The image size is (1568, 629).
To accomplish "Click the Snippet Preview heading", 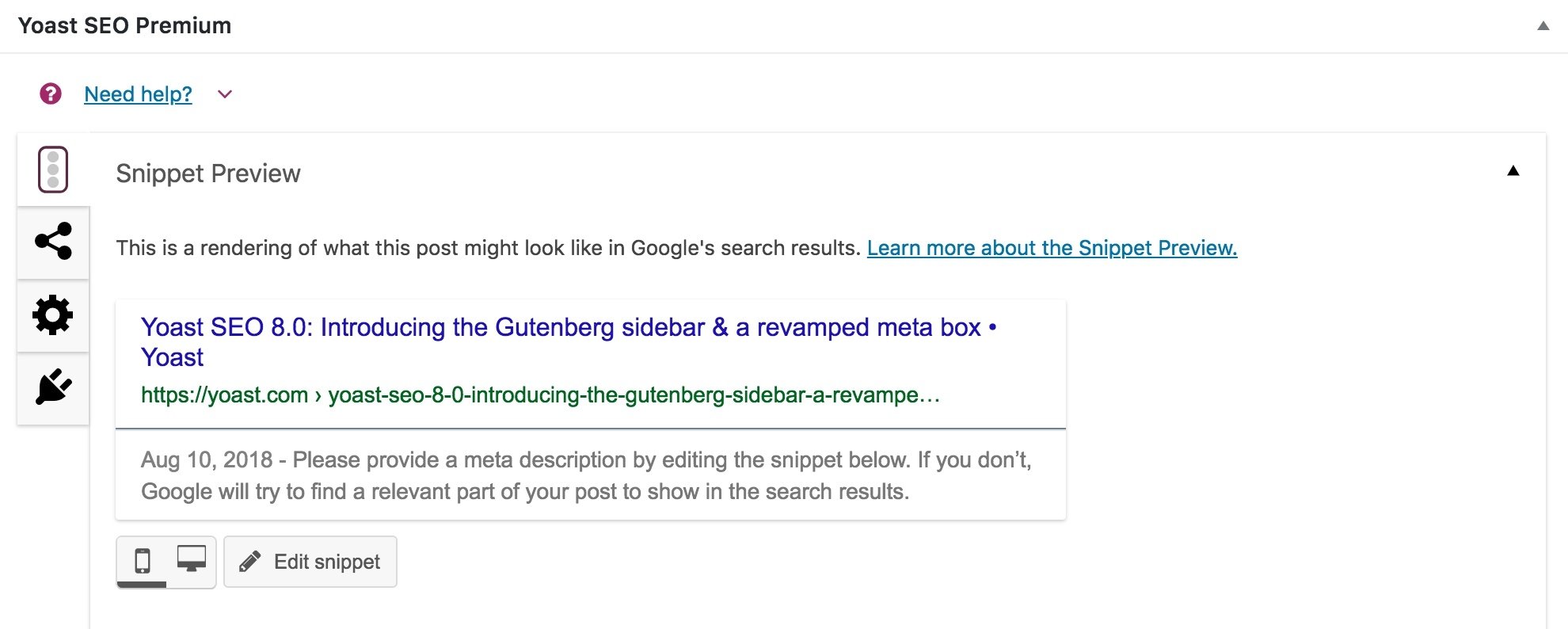I will 208,173.
